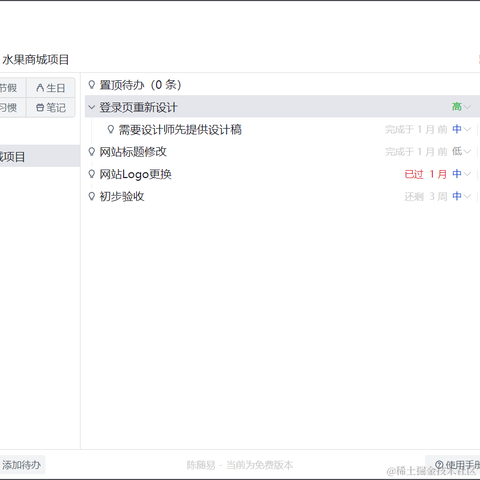Switch to the 生日 tab
Screen dimensions: 480x480
point(51,88)
